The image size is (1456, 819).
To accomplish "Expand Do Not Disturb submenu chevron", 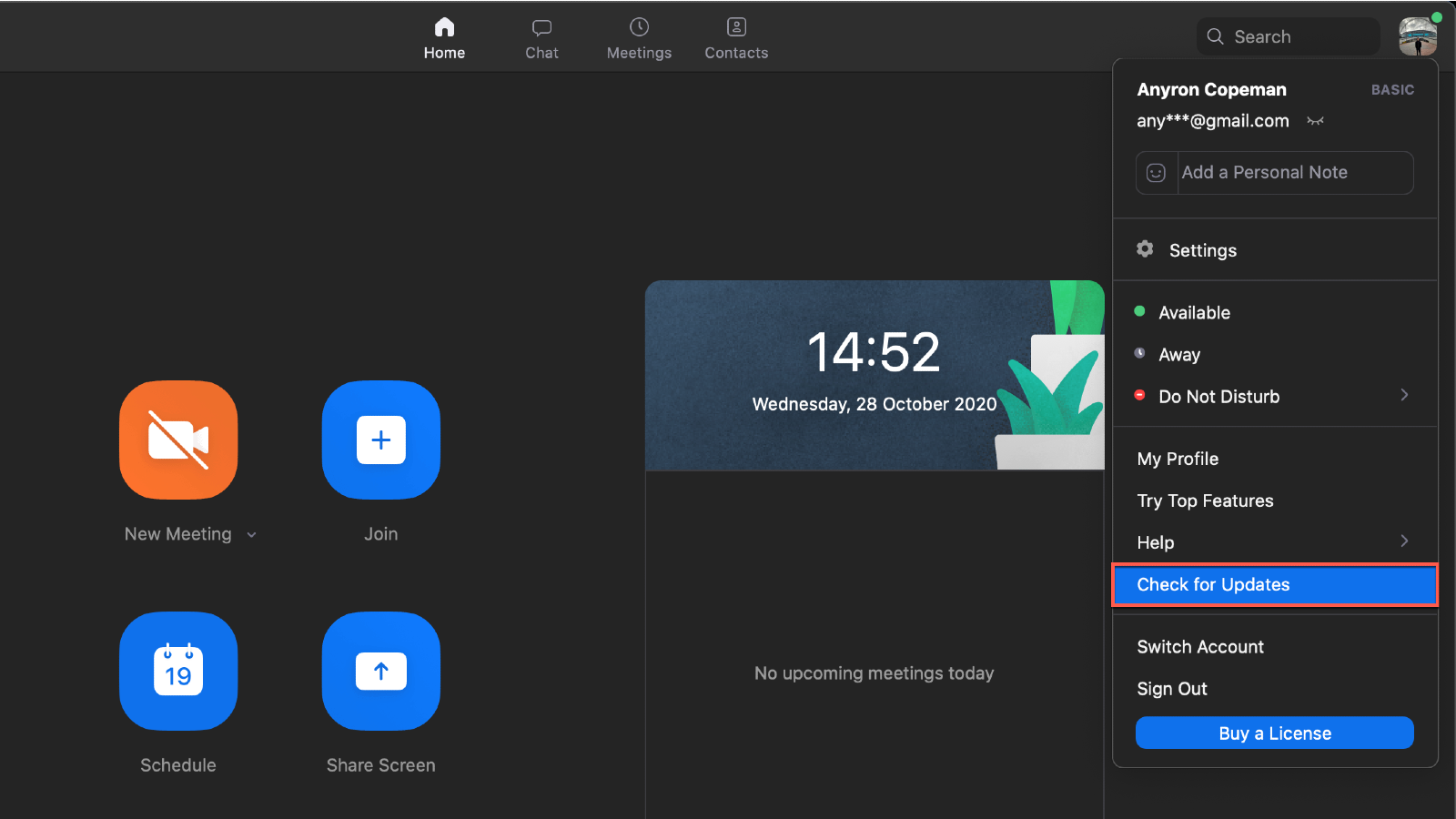I will pyautogui.click(x=1404, y=395).
